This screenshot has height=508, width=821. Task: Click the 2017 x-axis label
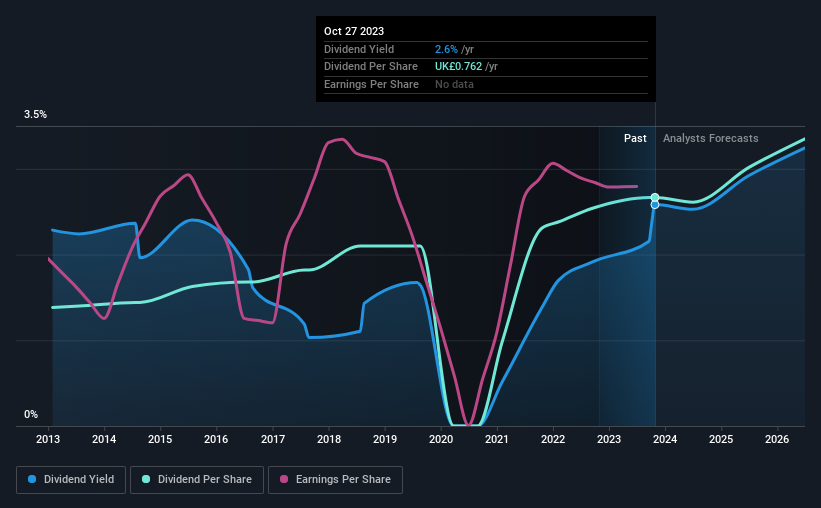273,439
